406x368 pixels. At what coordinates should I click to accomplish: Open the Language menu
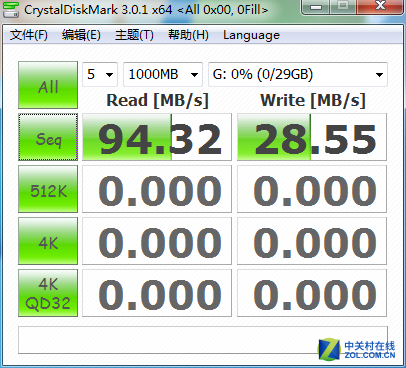click(251, 35)
